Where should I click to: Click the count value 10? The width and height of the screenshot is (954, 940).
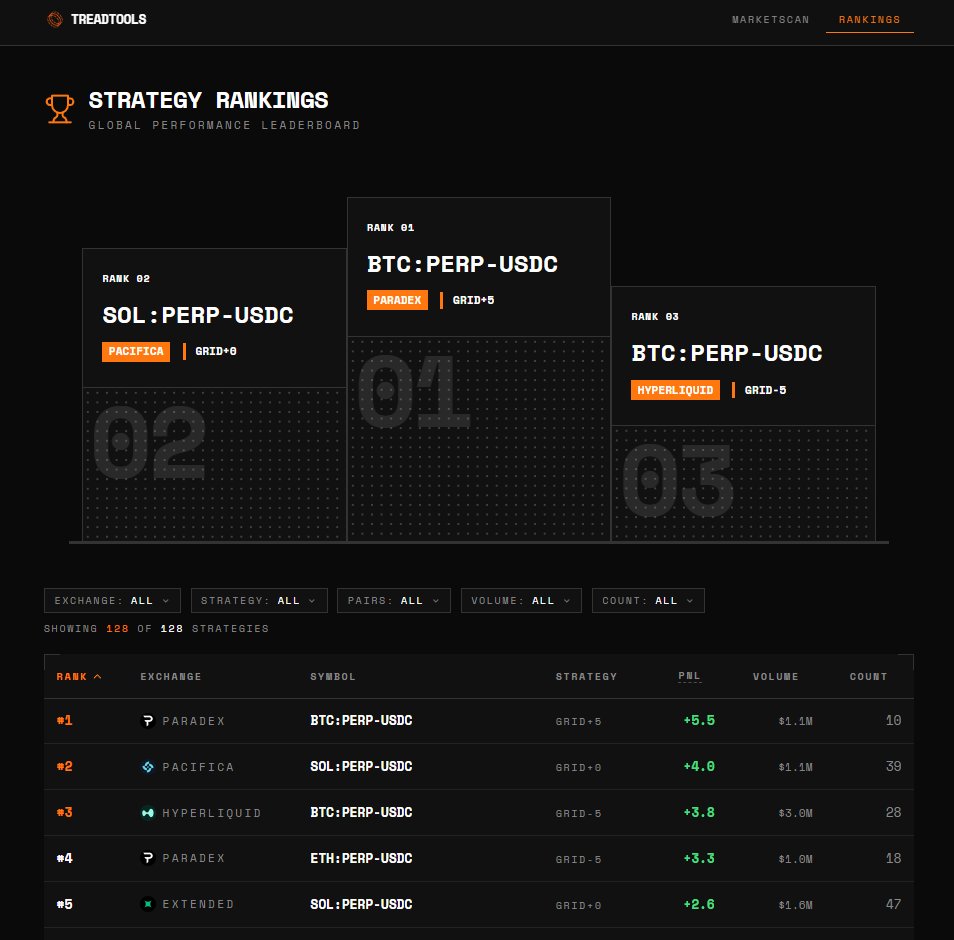coord(893,720)
